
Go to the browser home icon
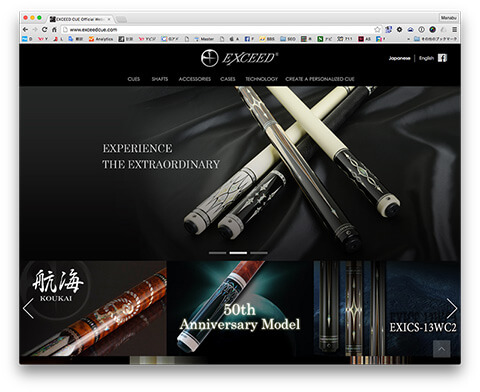coord(54,30)
